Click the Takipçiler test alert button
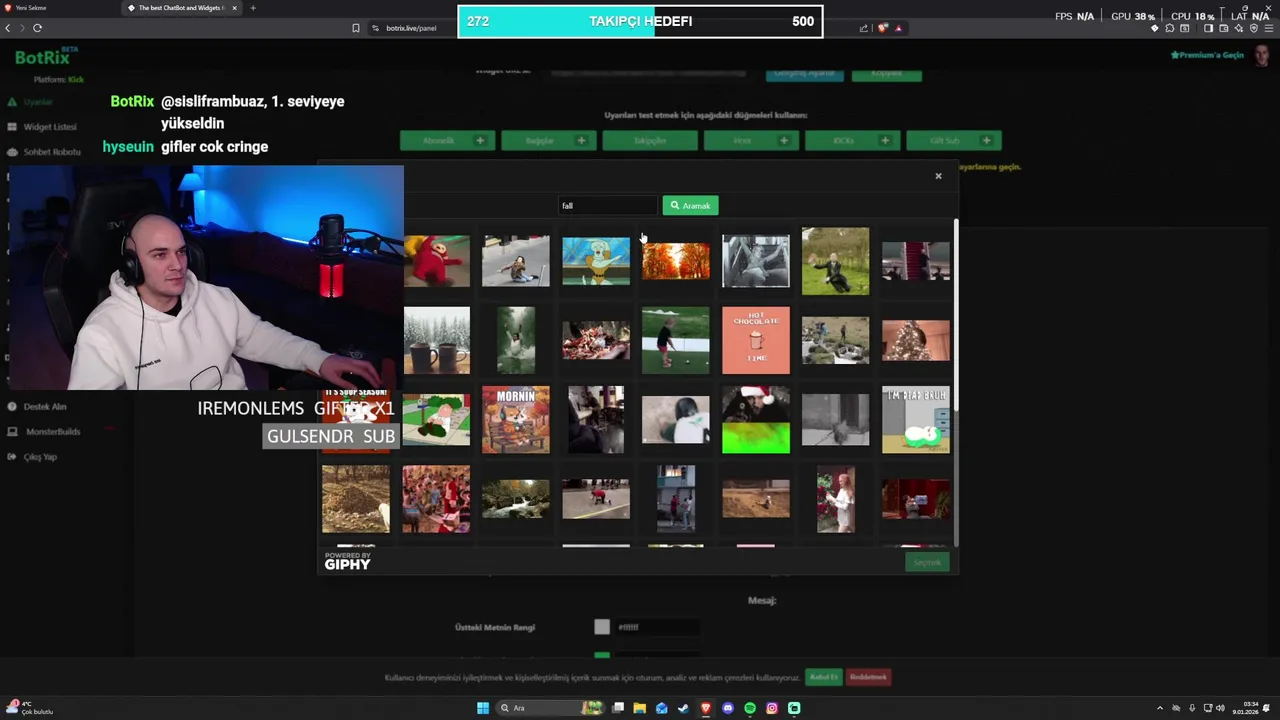The width and height of the screenshot is (1280, 720). pyautogui.click(x=650, y=141)
